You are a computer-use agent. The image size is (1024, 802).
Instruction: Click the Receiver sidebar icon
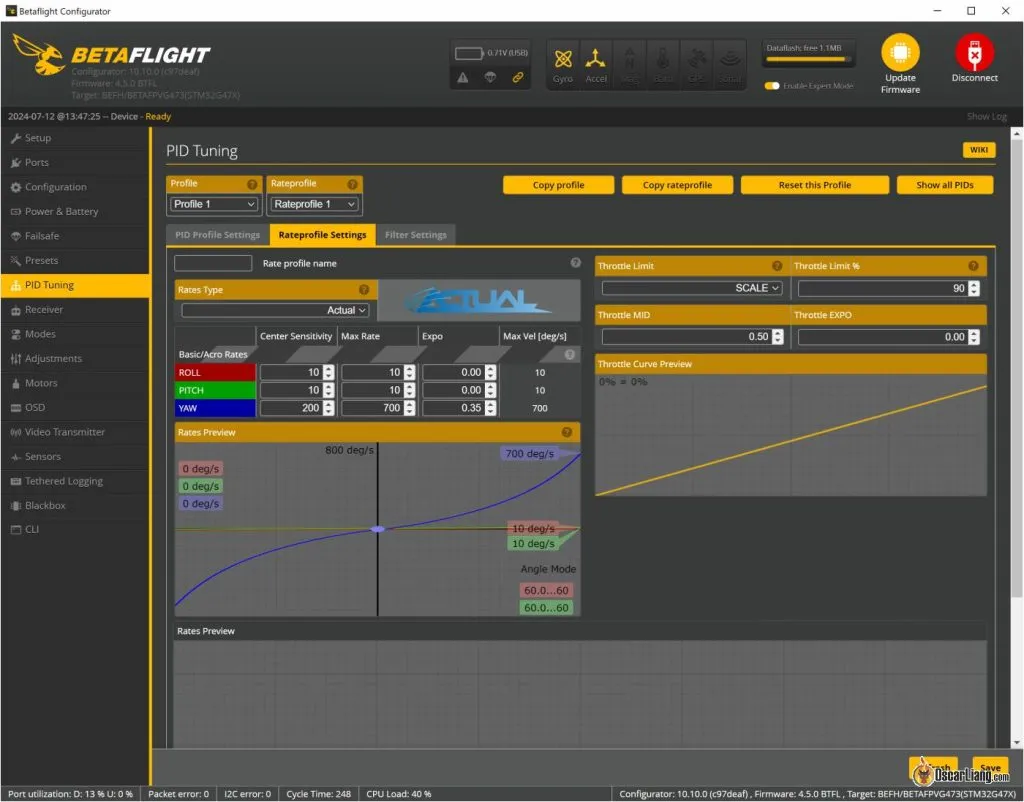point(16,310)
